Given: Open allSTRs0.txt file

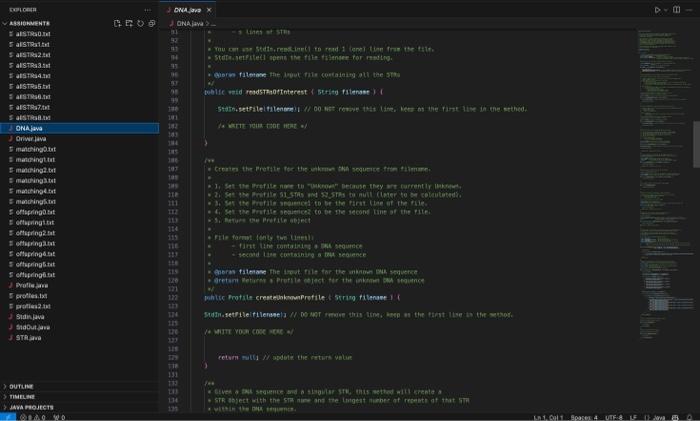Looking at the screenshot, I should click(x=33, y=34).
